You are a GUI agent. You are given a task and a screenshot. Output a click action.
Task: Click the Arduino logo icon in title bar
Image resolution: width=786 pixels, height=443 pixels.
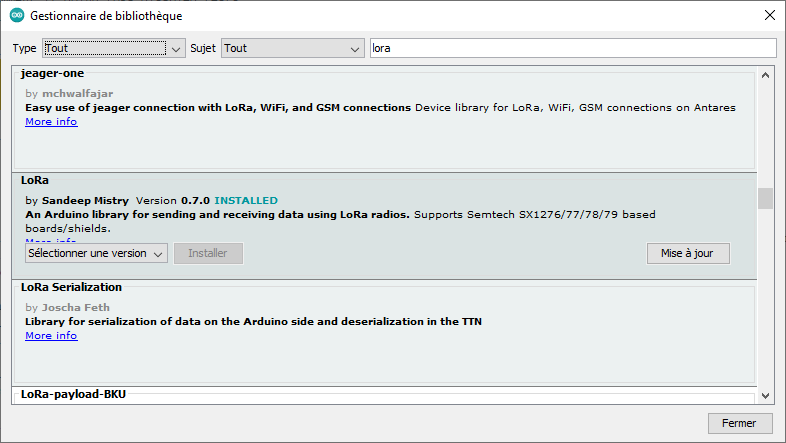click(x=17, y=16)
